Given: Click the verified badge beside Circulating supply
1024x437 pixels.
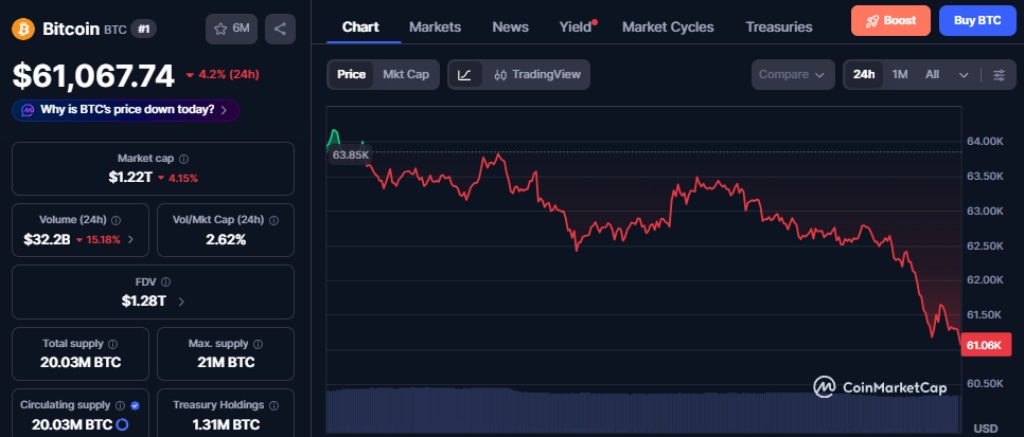Looking at the screenshot, I should pos(135,405).
